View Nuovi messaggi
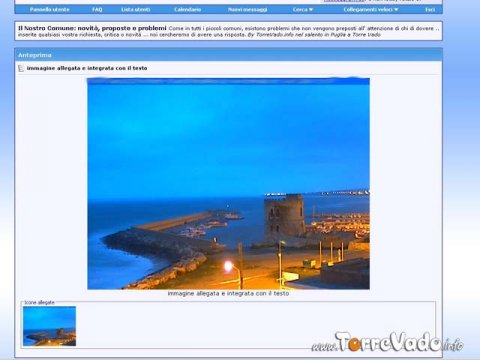The height and width of the screenshot is (360, 480). click(x=248, y=10)
